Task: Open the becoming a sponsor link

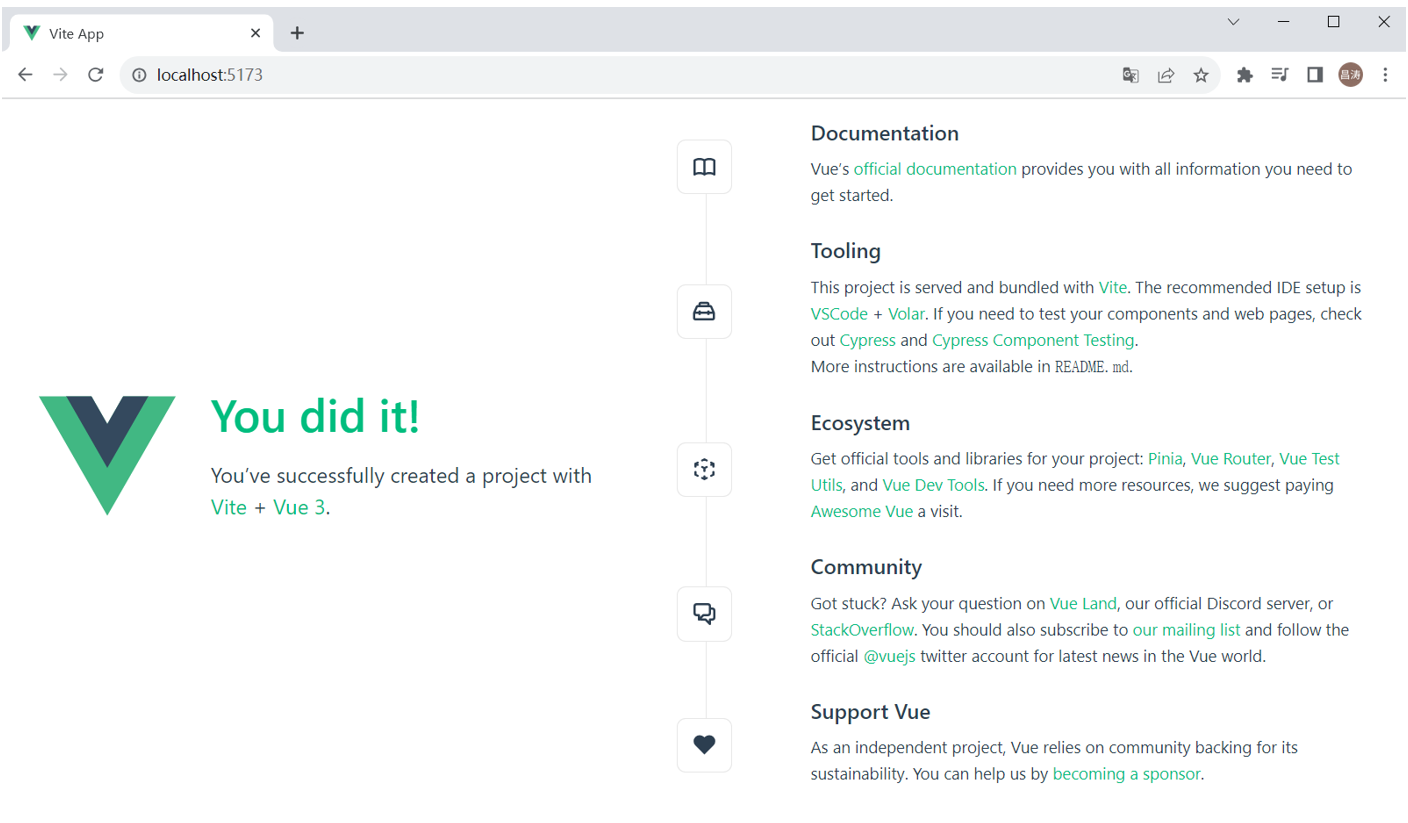Action: point(1127,774)
